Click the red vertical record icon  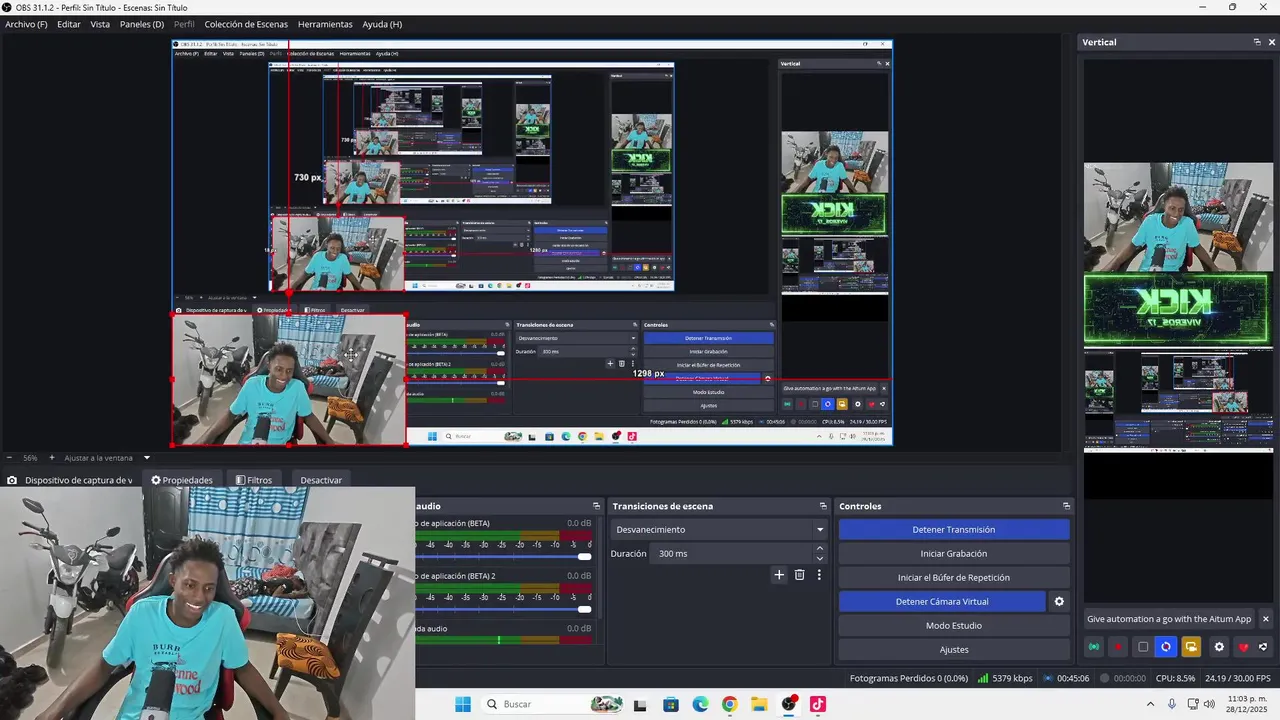[1118, 647]
